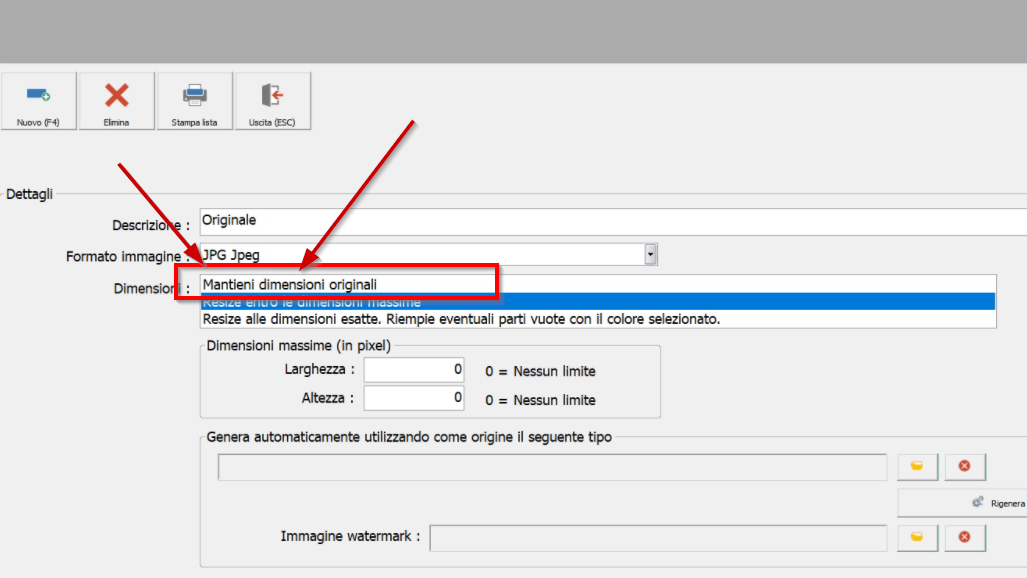Choose Resize alle dimensioni esatte option
1027x578 pixels.
[598, 319]
